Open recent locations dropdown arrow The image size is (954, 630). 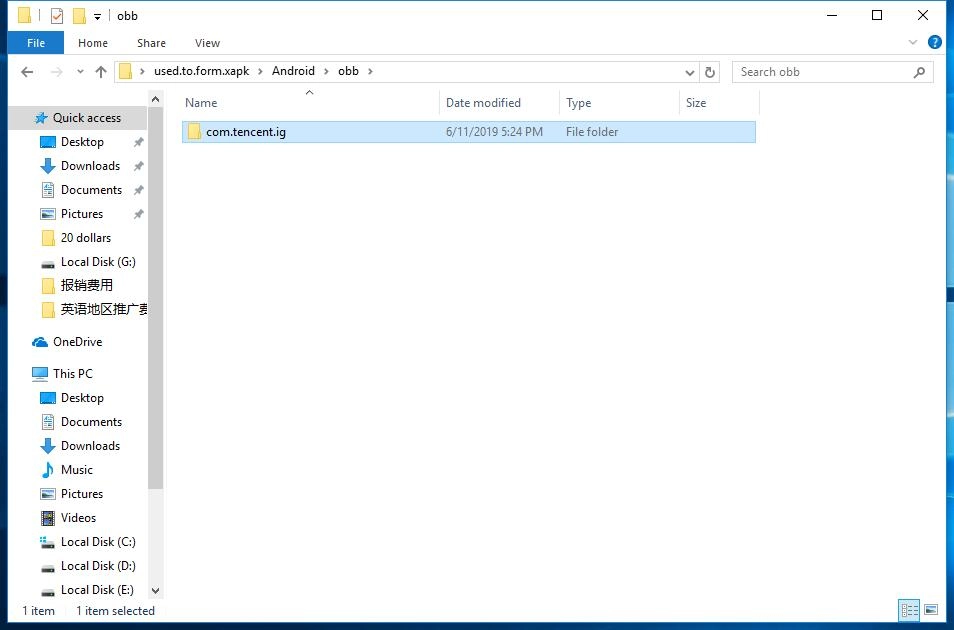pyautogui.click(x=80, y=72)
